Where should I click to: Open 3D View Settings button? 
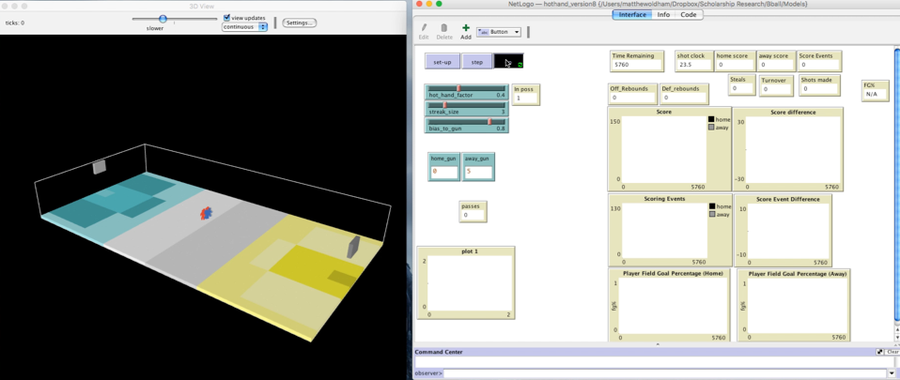click(299, 23)
